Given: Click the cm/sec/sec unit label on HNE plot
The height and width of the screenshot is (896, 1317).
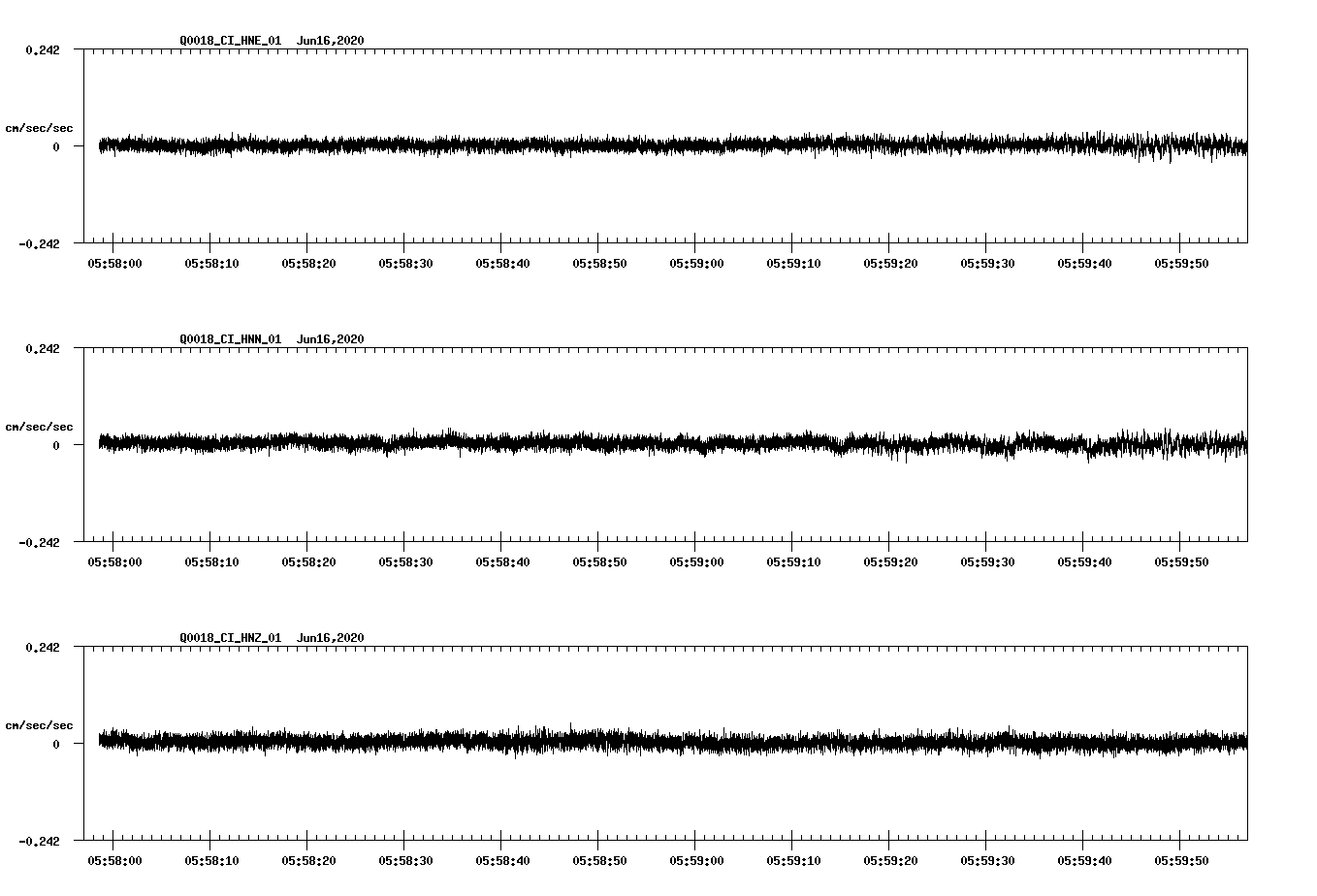Looking at the screenshot, I should point(39,128).
